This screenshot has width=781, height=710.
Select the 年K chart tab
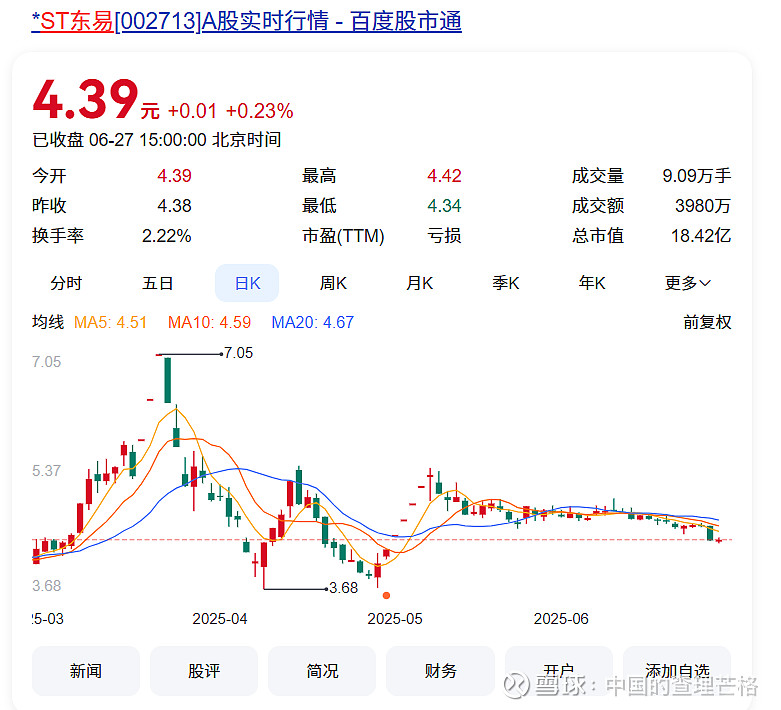(x=592, y=284)
